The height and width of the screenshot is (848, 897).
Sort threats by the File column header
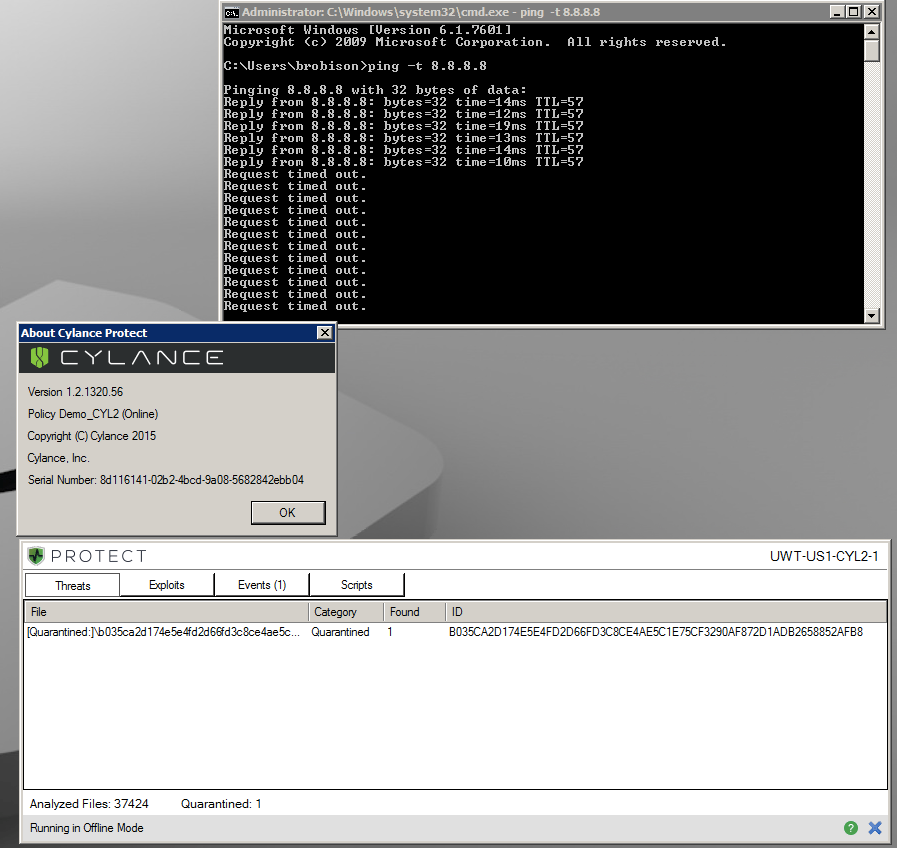coord(166,612)
